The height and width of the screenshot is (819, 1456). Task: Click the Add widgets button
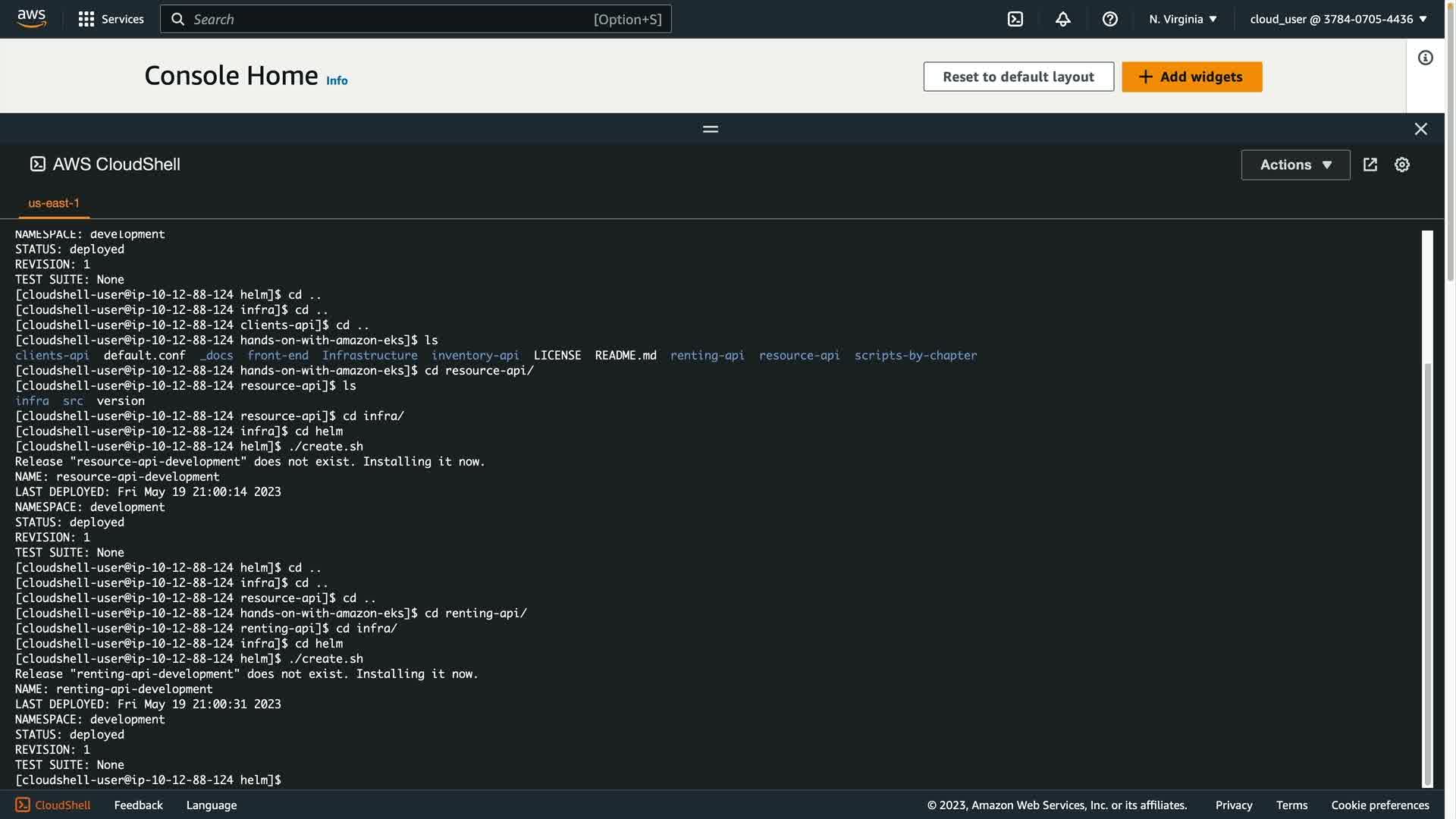[1191, 77]
